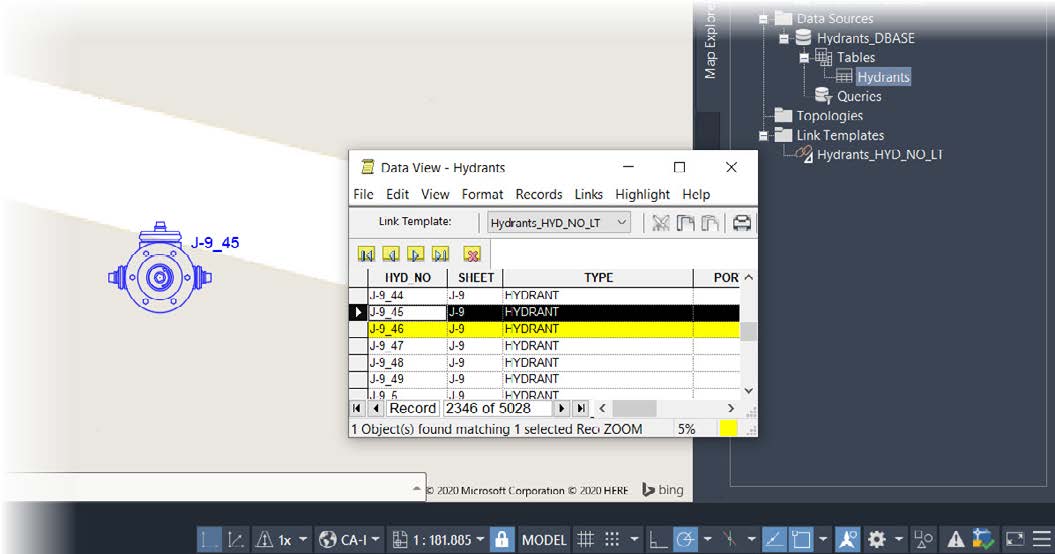
Task: Select the blue hydrant symbol in drawing
Action: click(x=160, y=268)
